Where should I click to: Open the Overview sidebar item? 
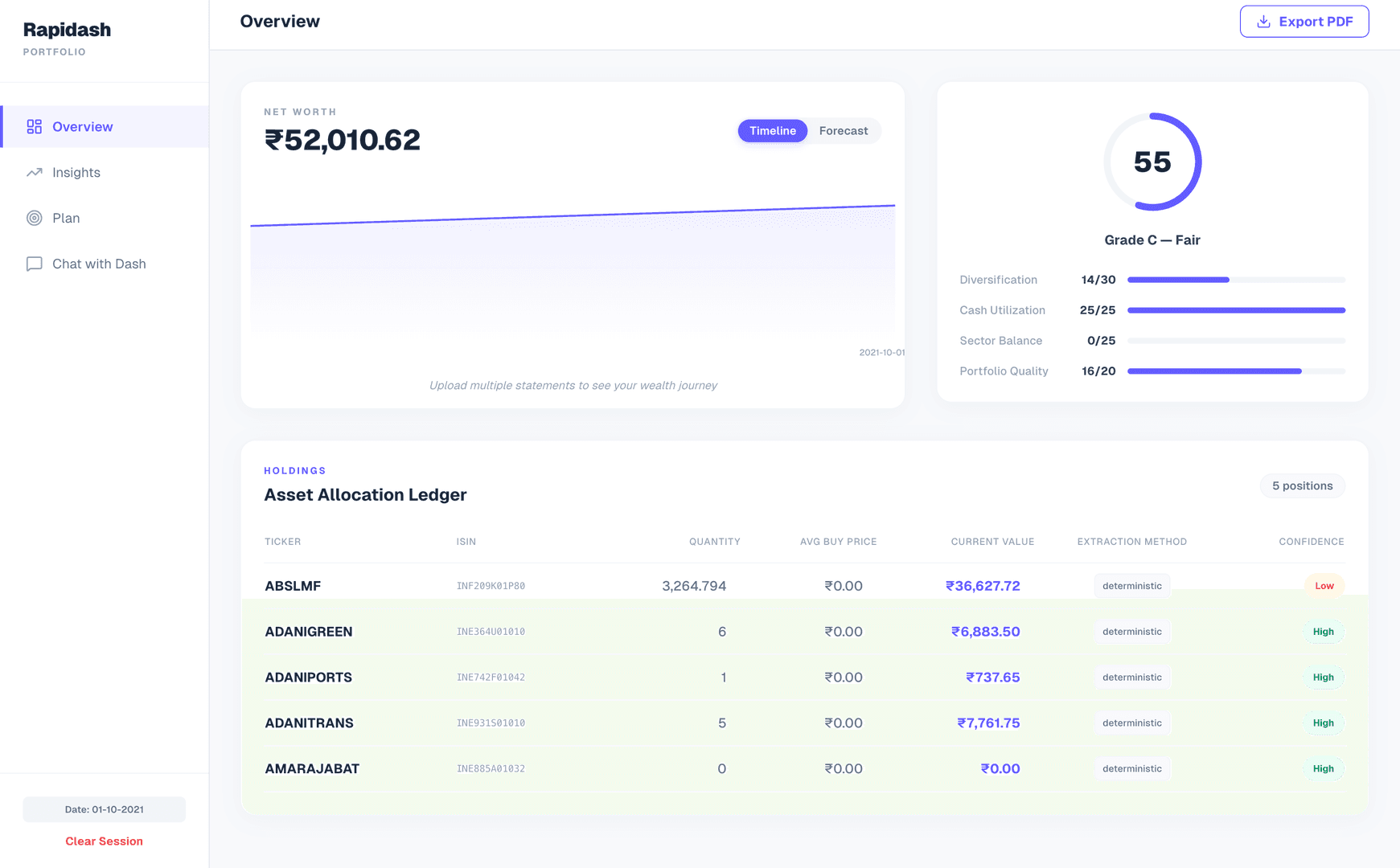105,127
